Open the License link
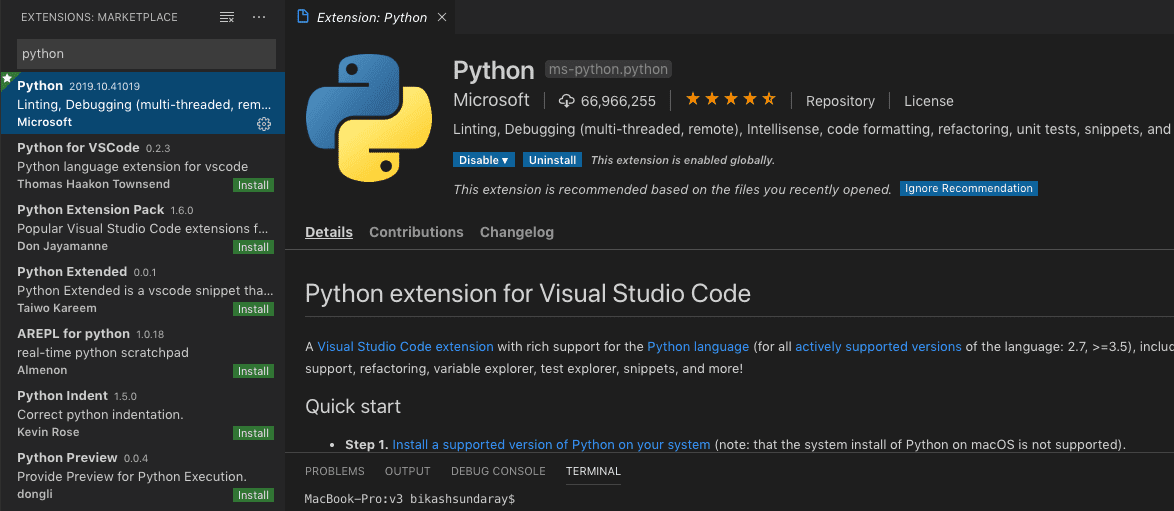The image size is (1174, 511). pos(928,101)
